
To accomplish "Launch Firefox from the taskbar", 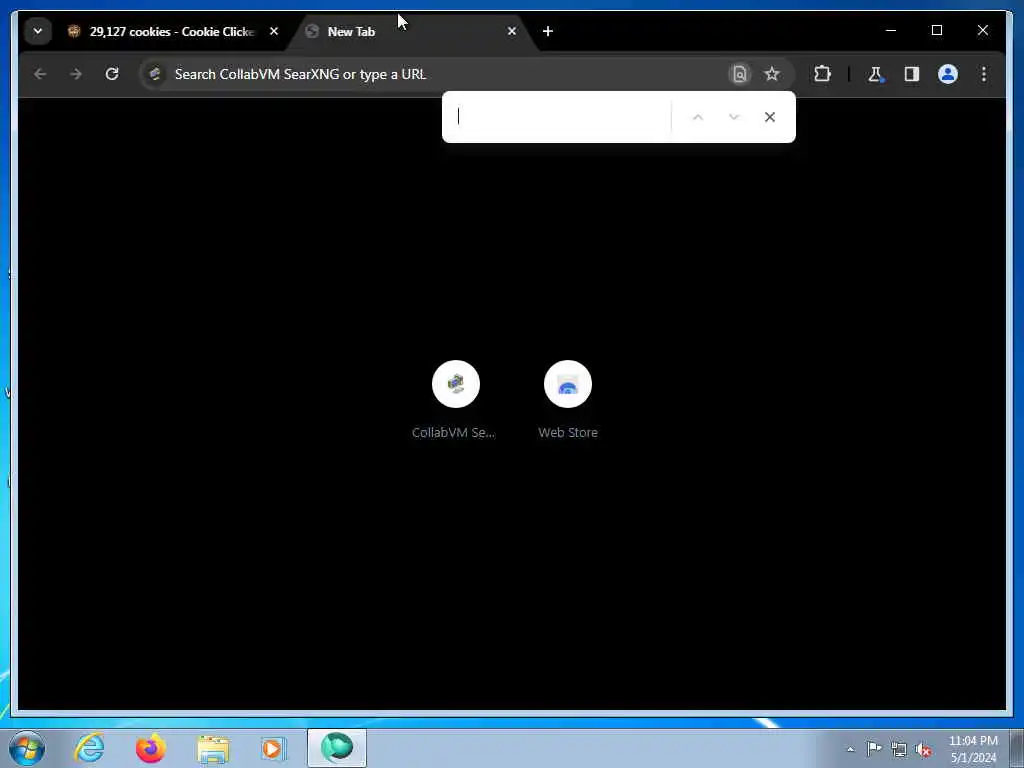I will coord(151,748).
